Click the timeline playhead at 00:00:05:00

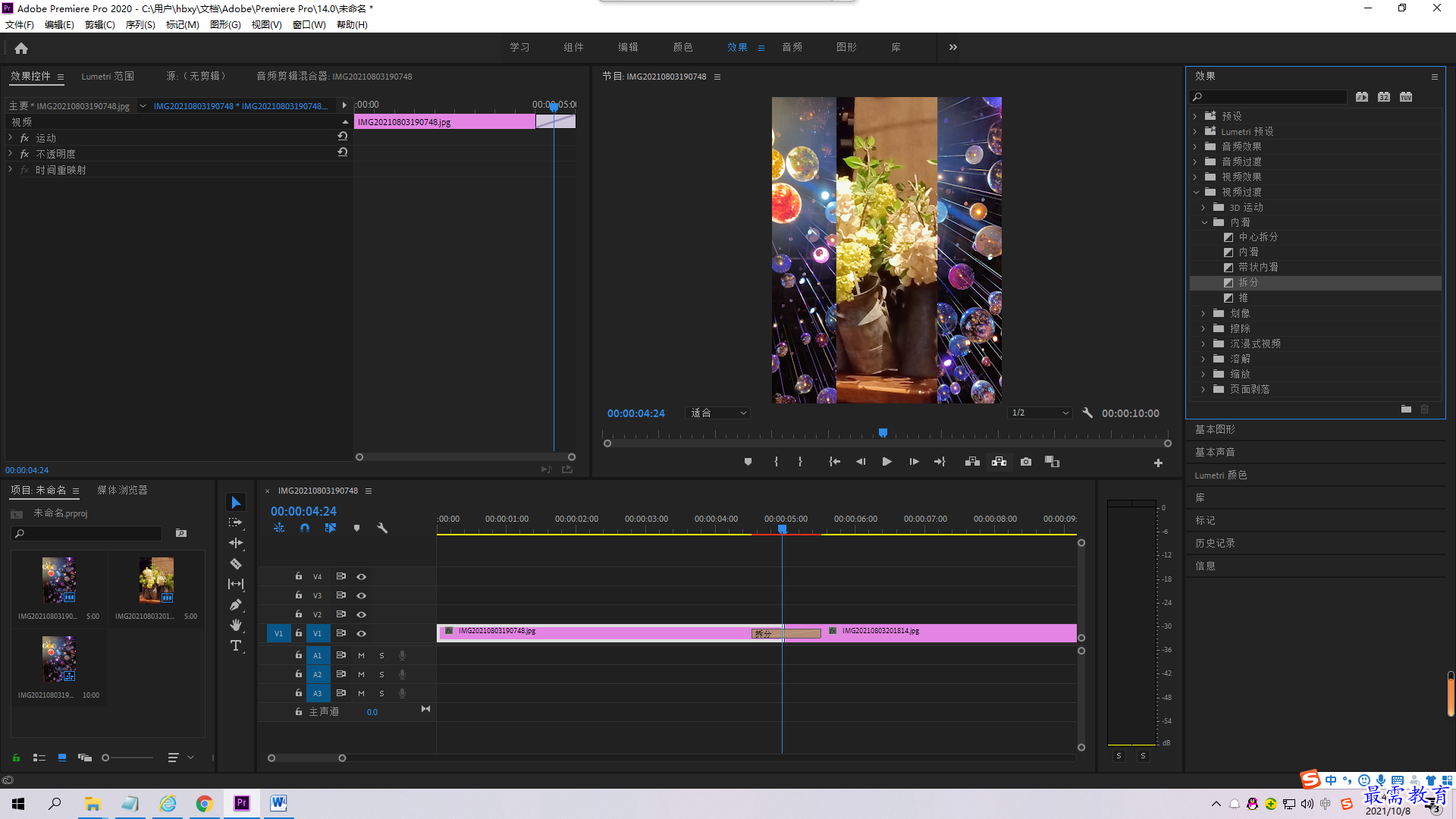tap(783, 529)
